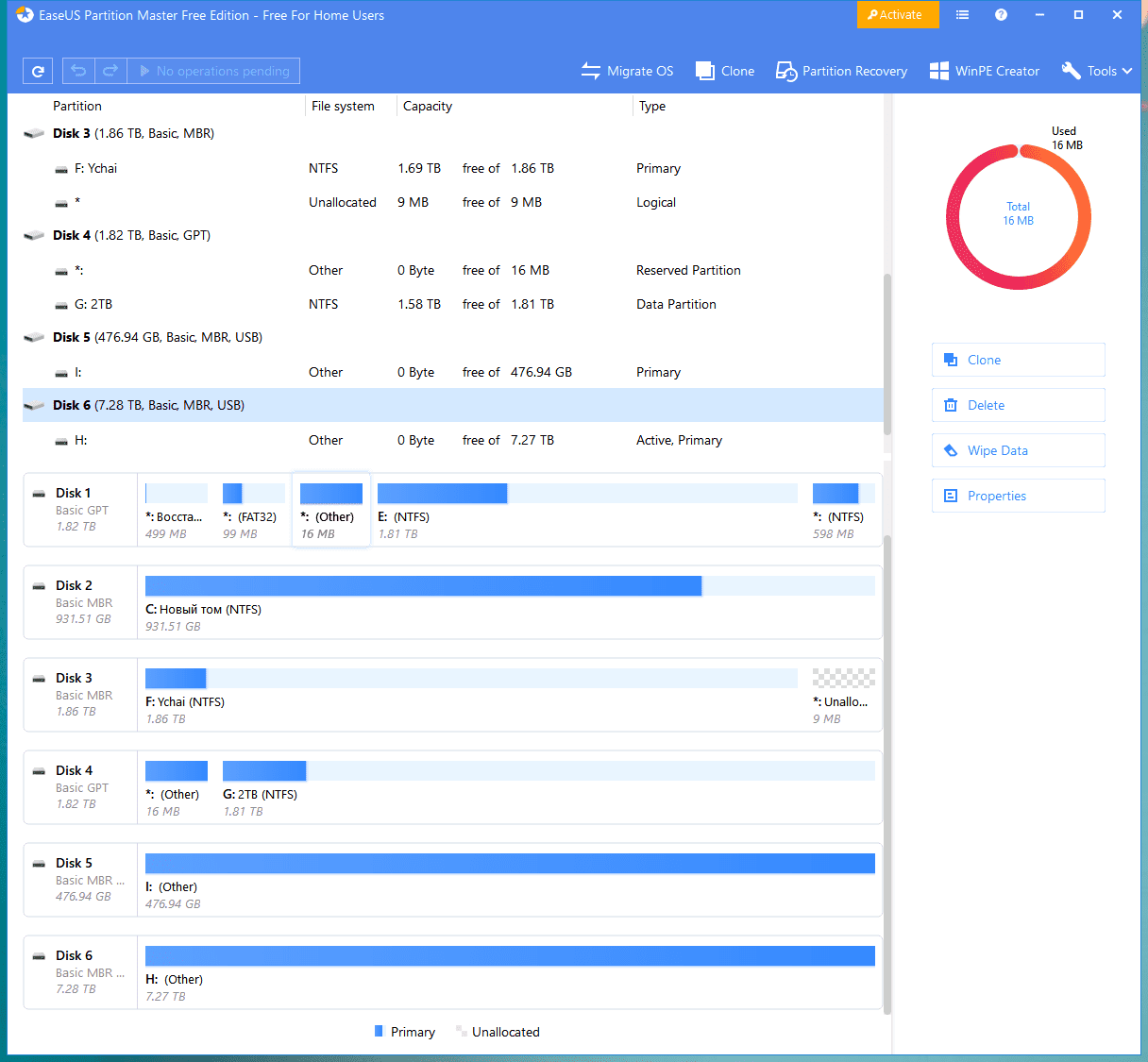Open the list menu icon beside Activate
Viewport: 1148px width, 1062px height.
(962, 15)
